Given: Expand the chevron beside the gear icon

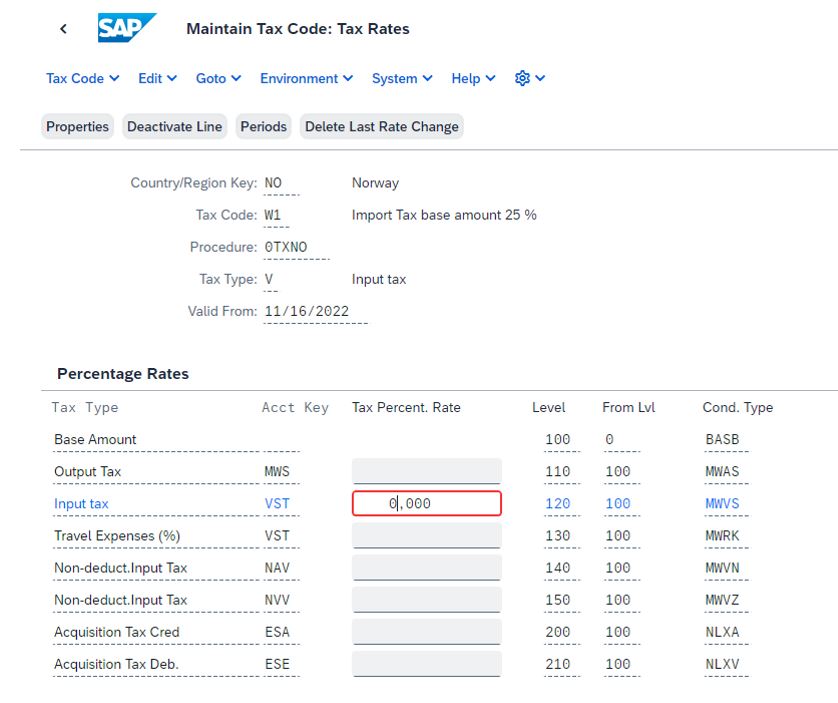Looking at the screenshot, I should (x=540, y=78).
